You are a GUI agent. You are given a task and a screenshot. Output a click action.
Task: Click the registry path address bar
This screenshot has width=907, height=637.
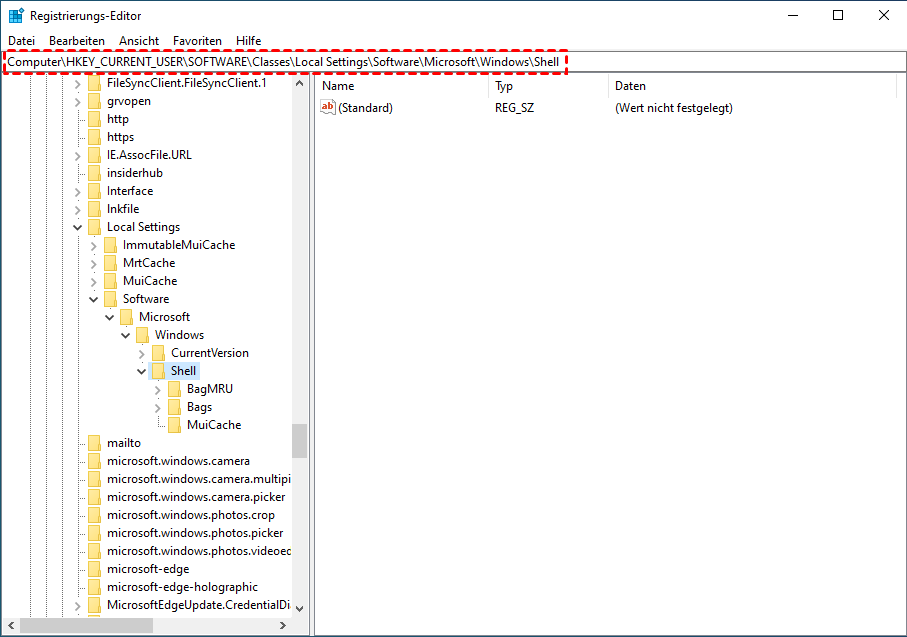(454, 62)
